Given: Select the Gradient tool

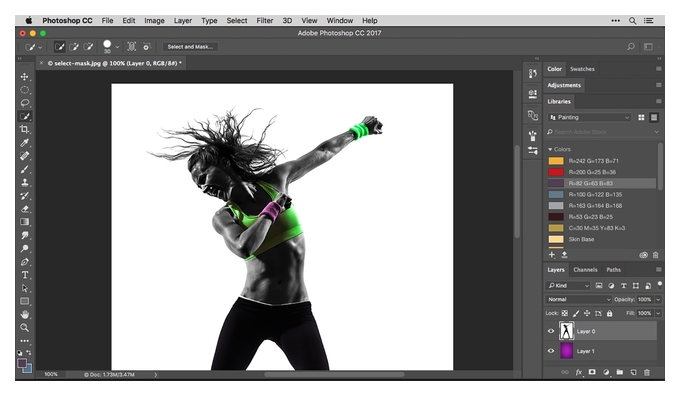Looking at the screenshot, I should 25,222.
